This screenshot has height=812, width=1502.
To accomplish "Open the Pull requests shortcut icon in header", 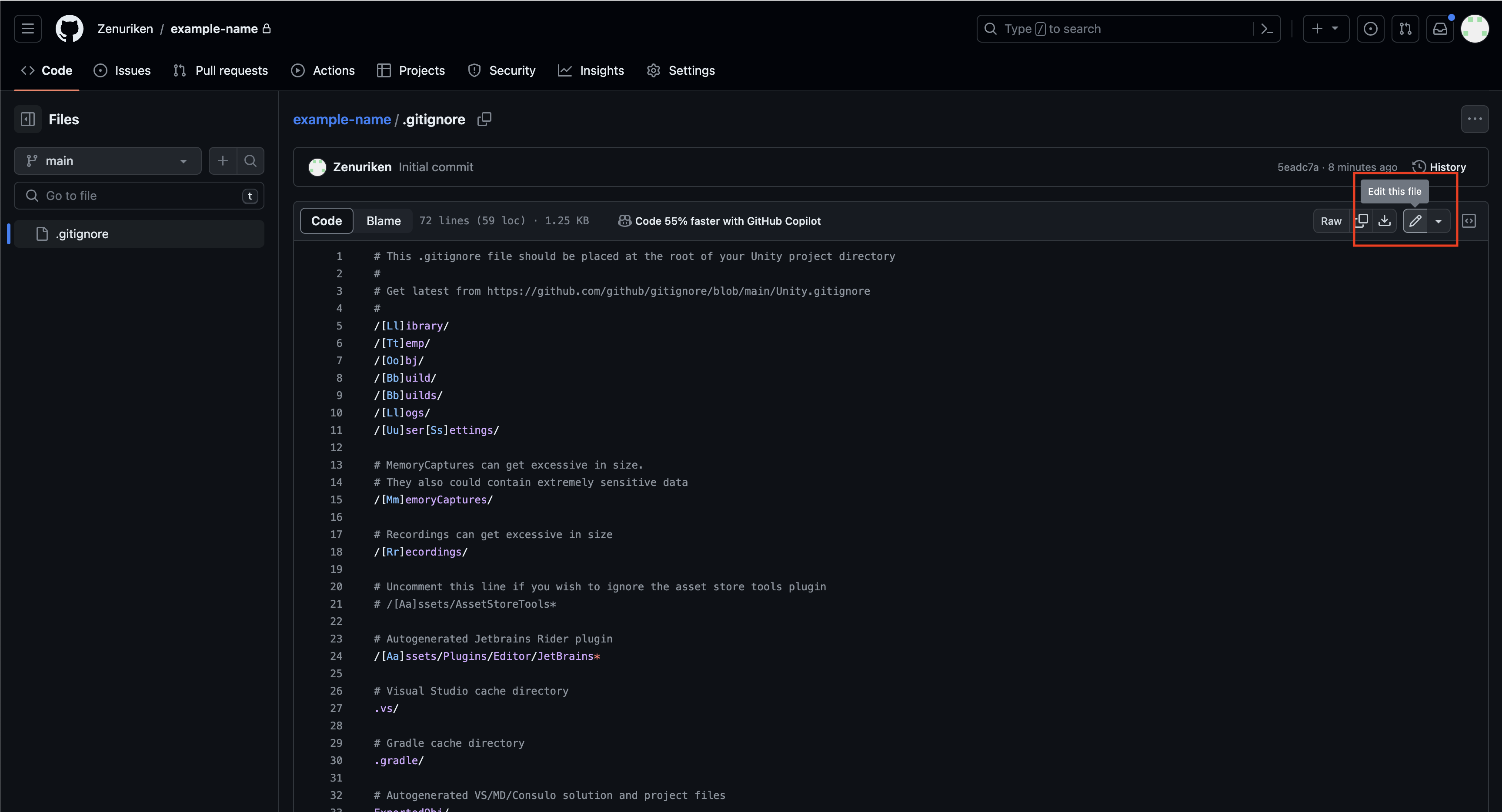I will (1405, 29).
